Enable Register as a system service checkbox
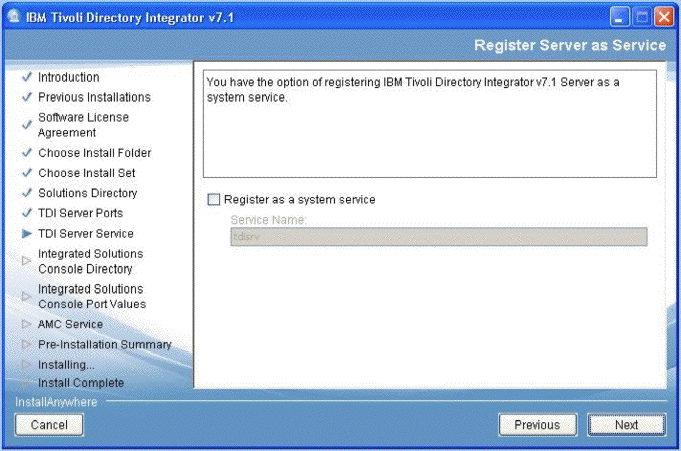This screenshot has width=681, height=451. pos(214,199)
